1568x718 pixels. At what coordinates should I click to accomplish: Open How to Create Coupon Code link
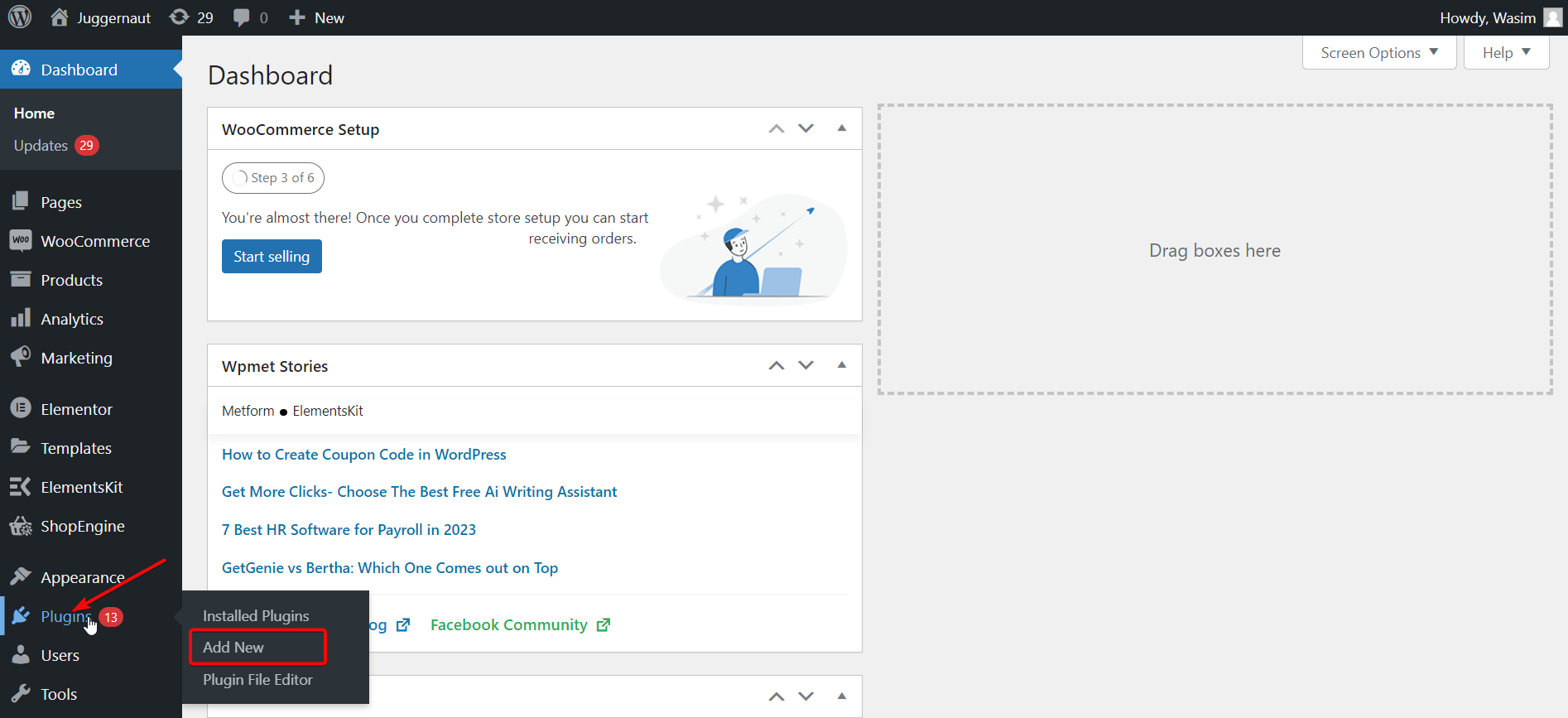(364, 454)
